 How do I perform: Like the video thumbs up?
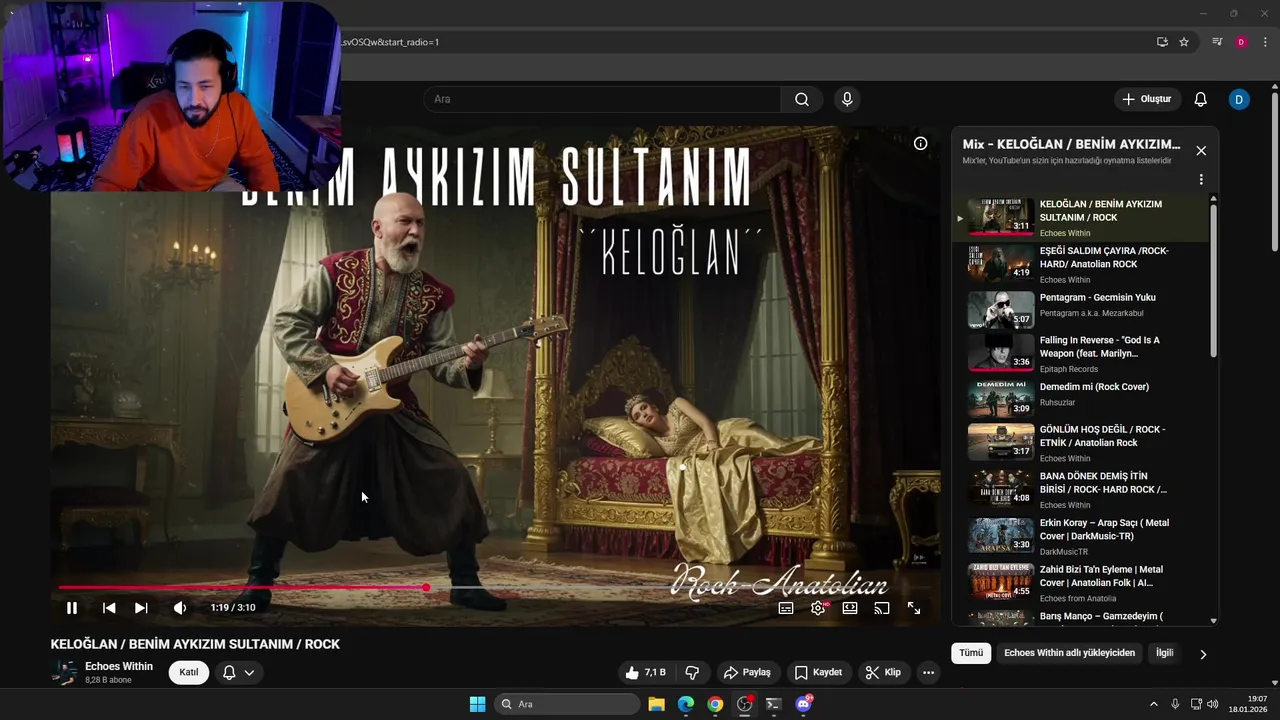pyautogui.click(x=645, y=673)
